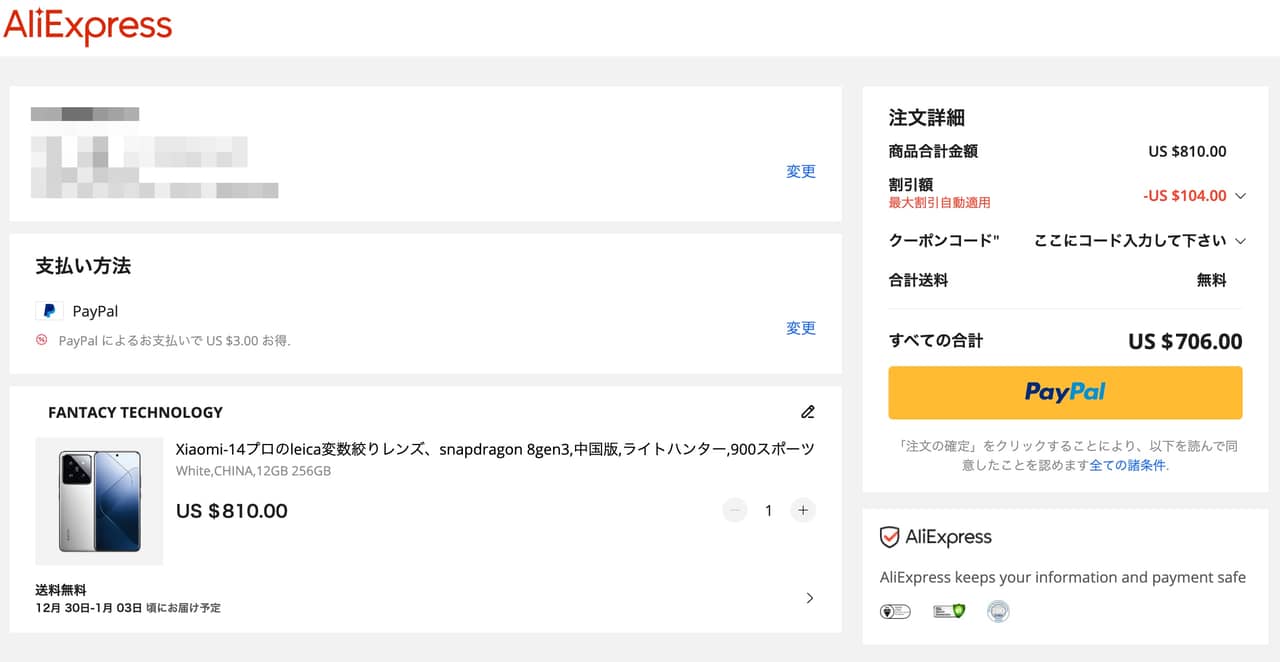Click the Xiaomi-14 product title text
1280x662 pixels.
pos(494,449)
